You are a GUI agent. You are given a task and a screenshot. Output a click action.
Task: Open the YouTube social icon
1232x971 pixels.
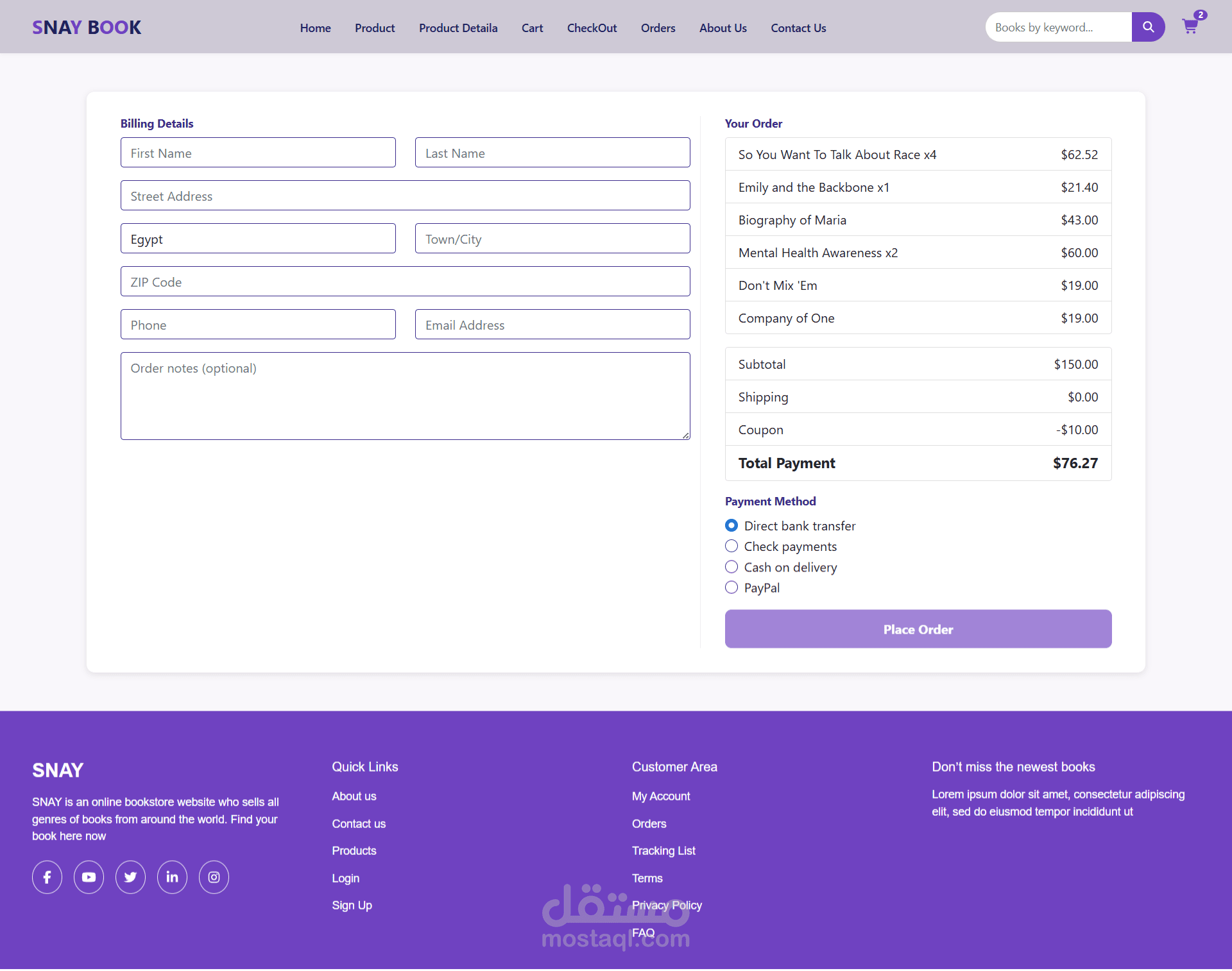(89, 877)
